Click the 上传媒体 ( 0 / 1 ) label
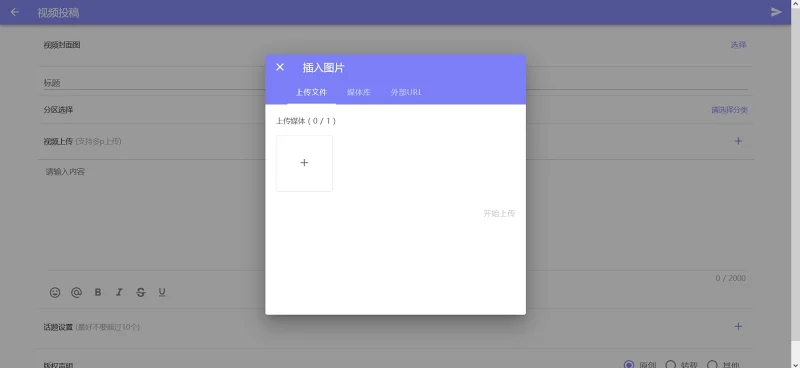800x368 pixels. (x=306, y=121)
